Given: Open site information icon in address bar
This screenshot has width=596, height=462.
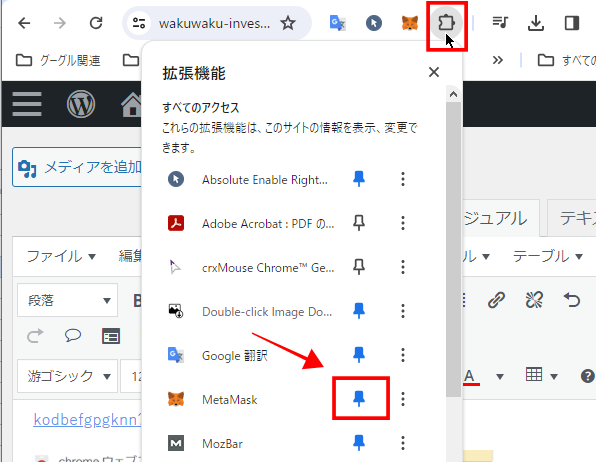Looking at the screenshot, I should click(x=139, y=23).
